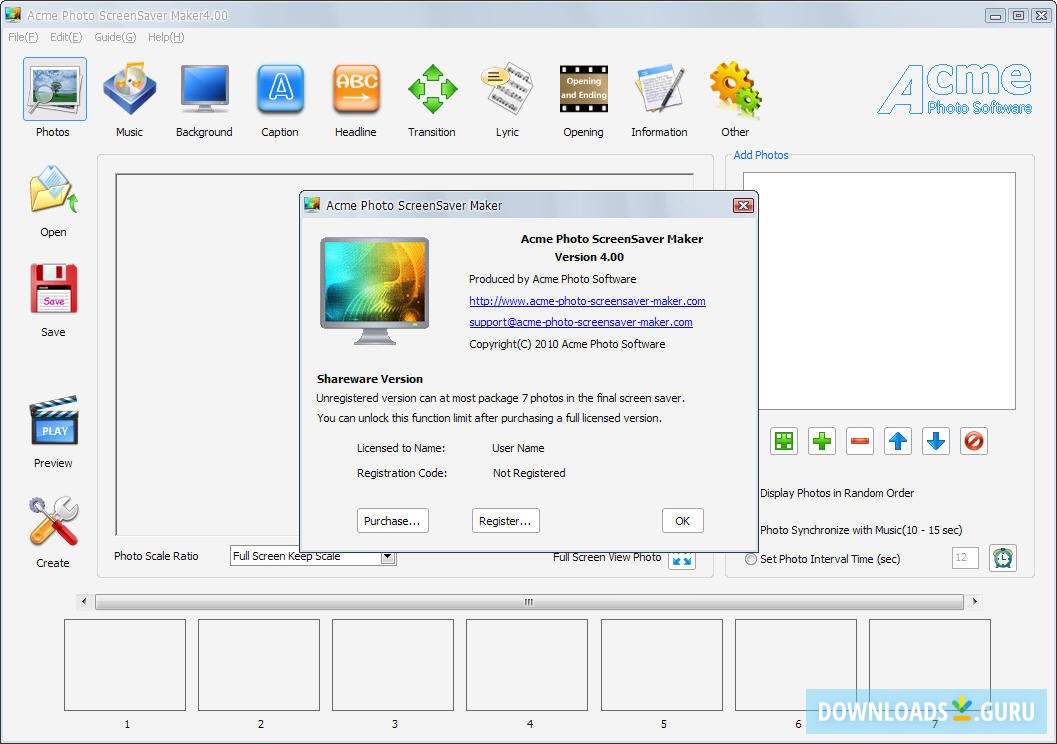Select Set Photo Interval Time radio button
The image size is (1057, 744).
(x=750, y=559)
